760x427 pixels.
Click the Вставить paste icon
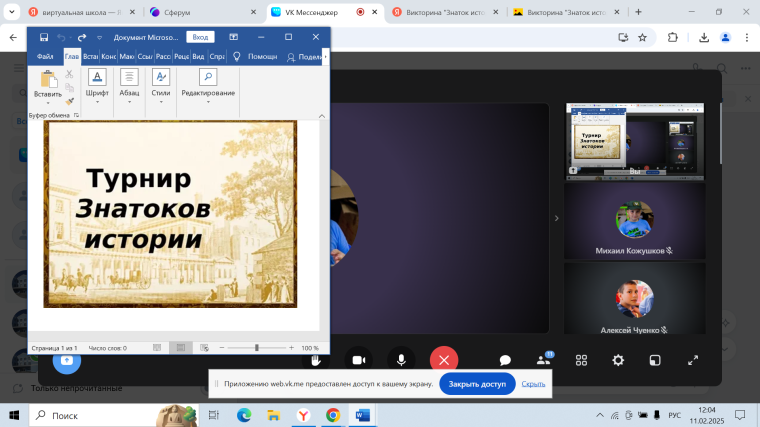48,79
